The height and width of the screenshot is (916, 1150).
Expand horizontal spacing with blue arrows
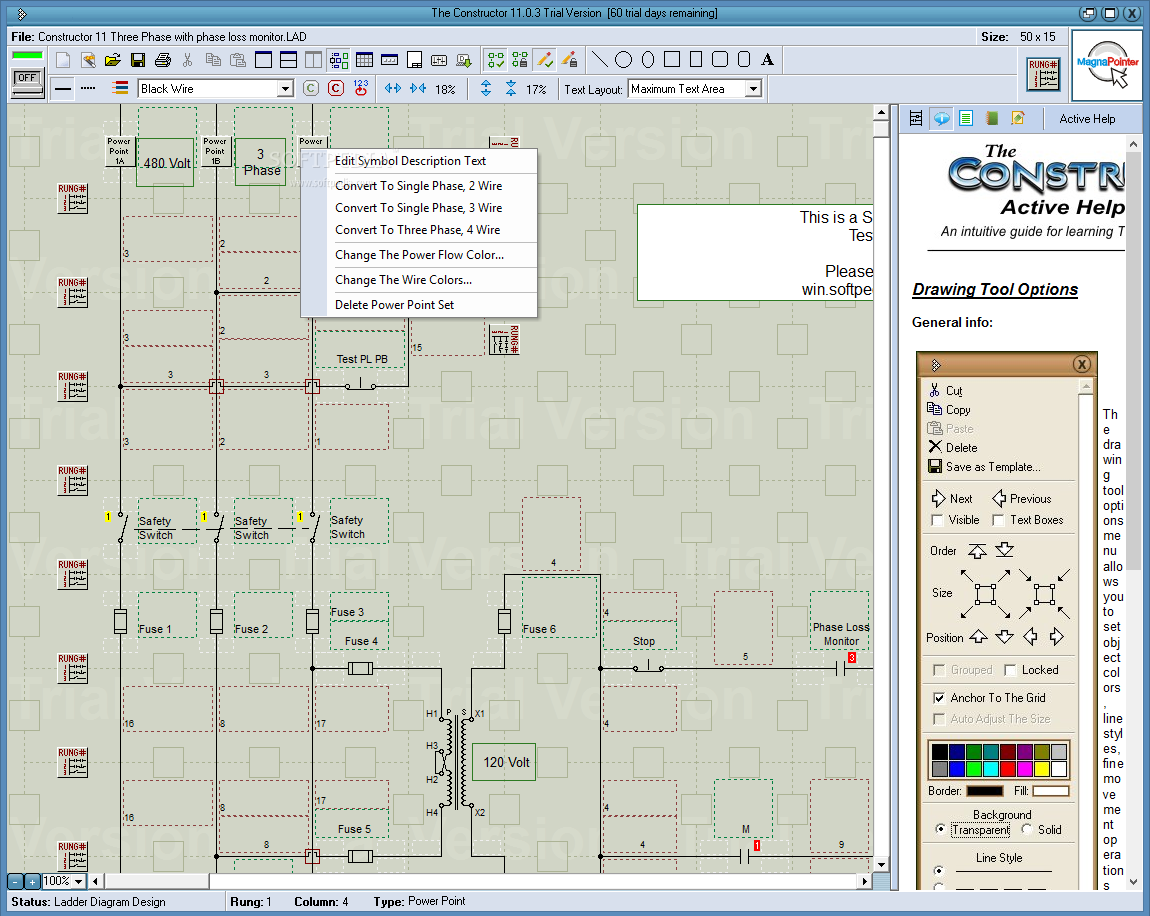[393, 89]
